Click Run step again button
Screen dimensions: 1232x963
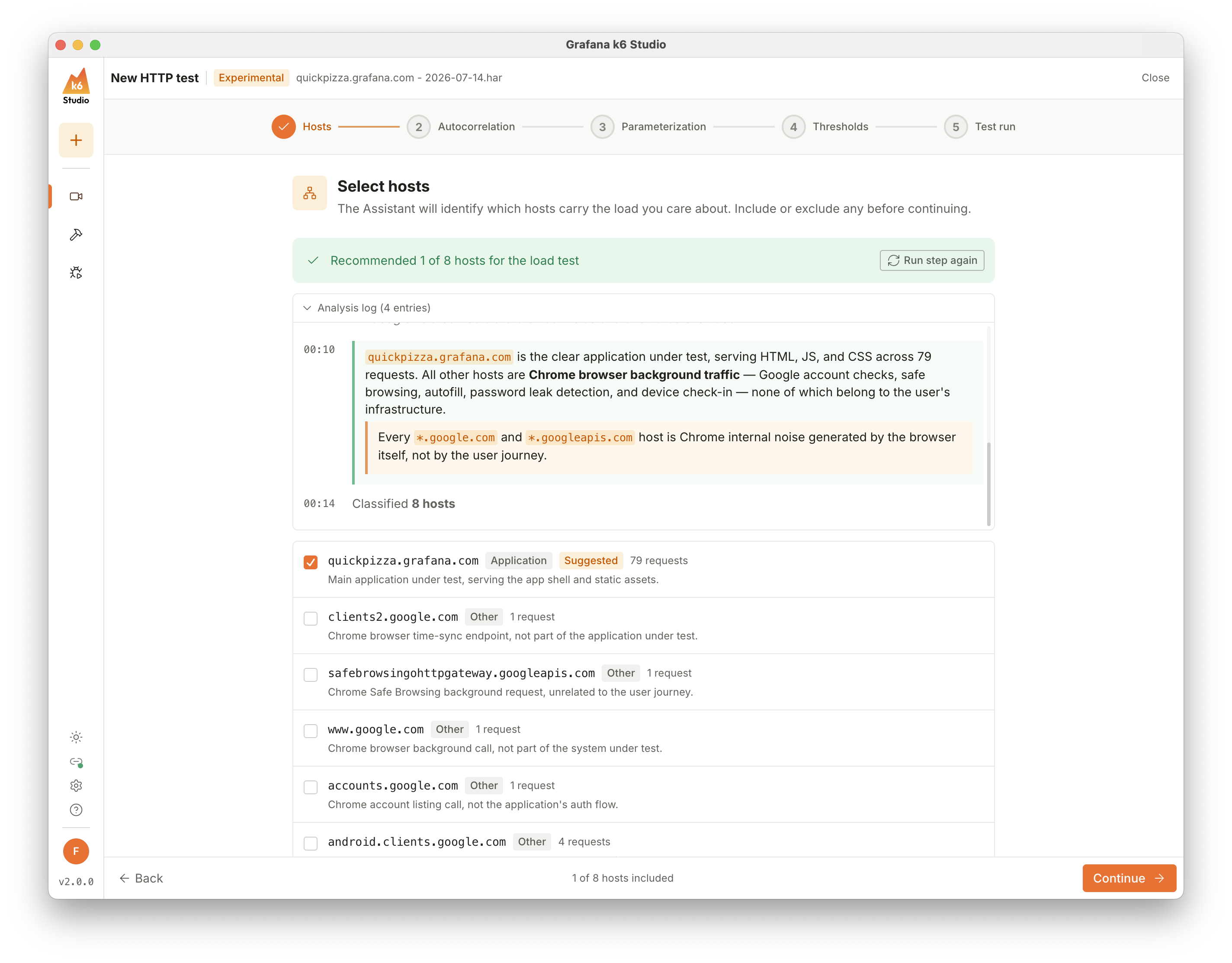(x=932, y=260)
